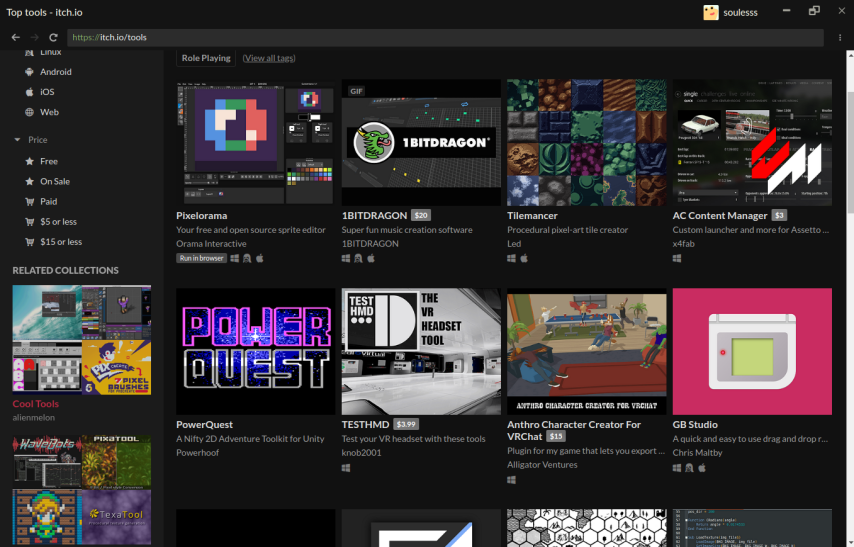The image size is (854, 547).
Task: Click the Tilemancer tiles thumbnail
Action: click(587, 143)
